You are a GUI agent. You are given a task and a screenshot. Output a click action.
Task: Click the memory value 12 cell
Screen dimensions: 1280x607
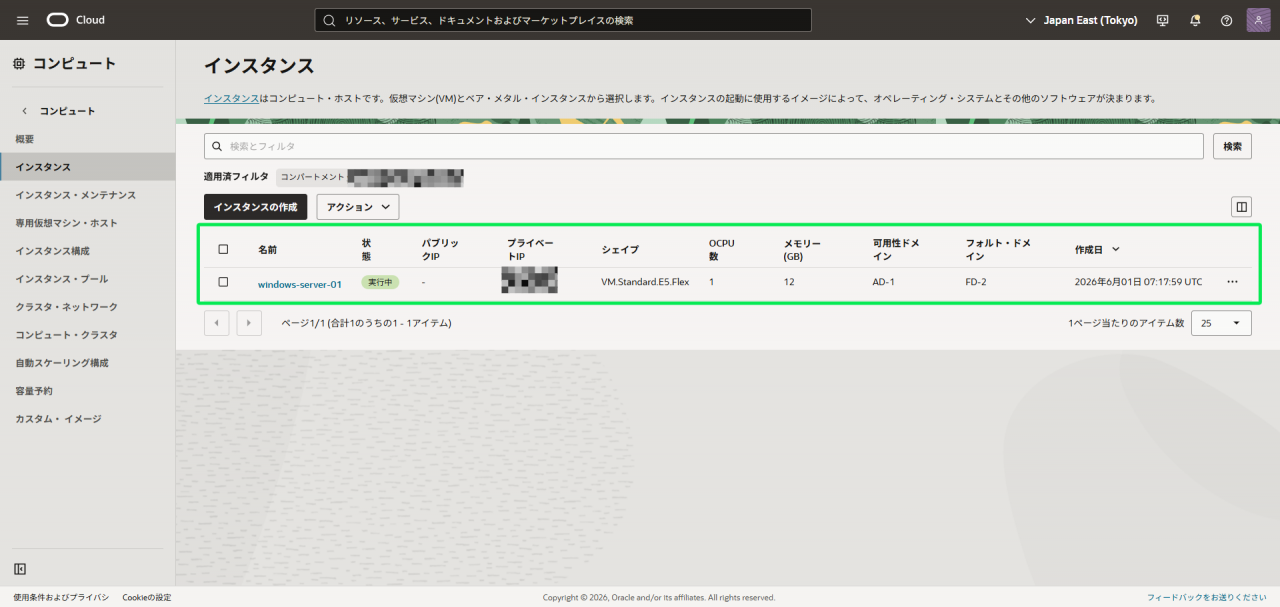pos(789,282)
